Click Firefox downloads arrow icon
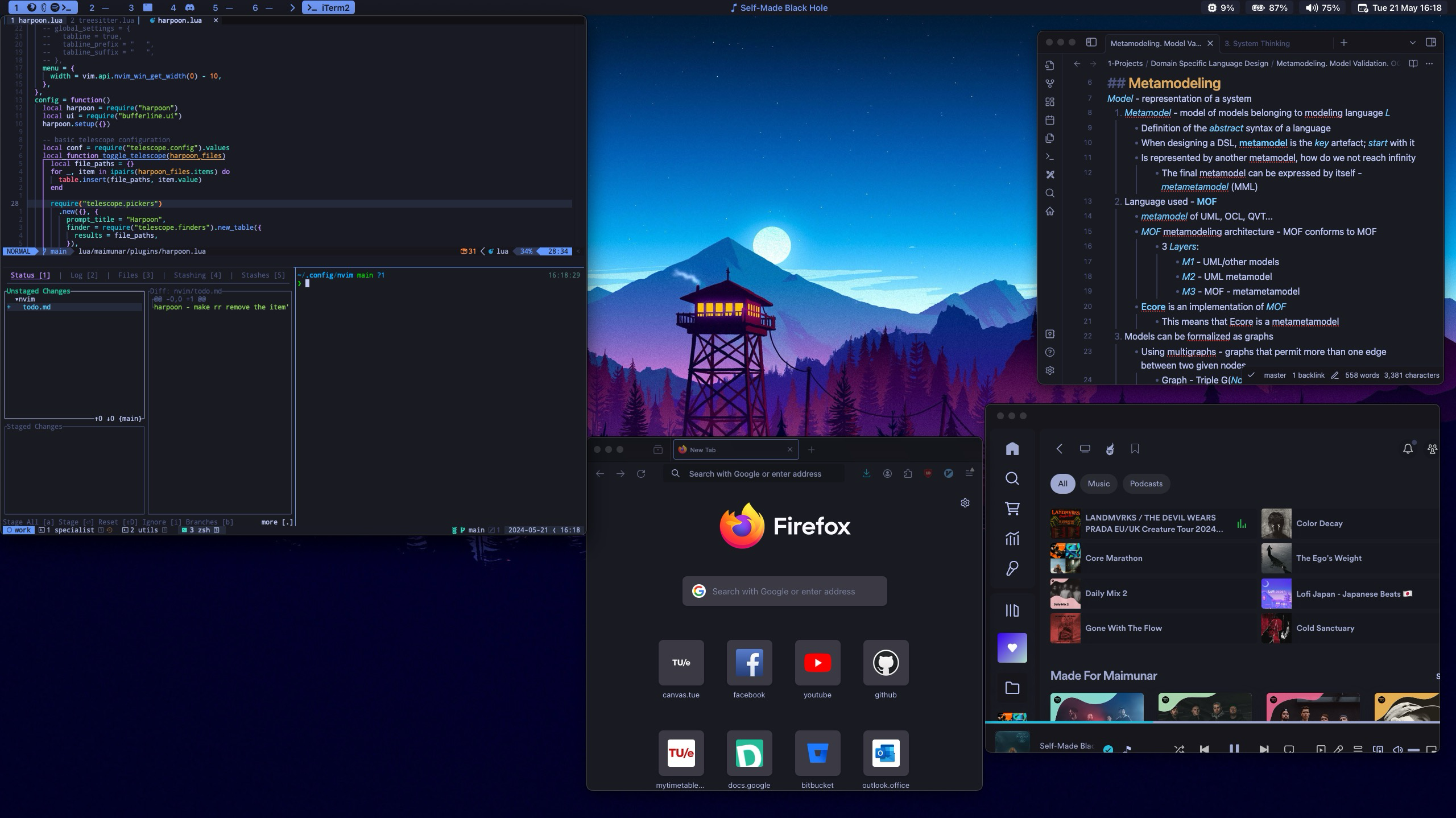This screenshot has height=818, width=1456. click(x=866, y=473)
